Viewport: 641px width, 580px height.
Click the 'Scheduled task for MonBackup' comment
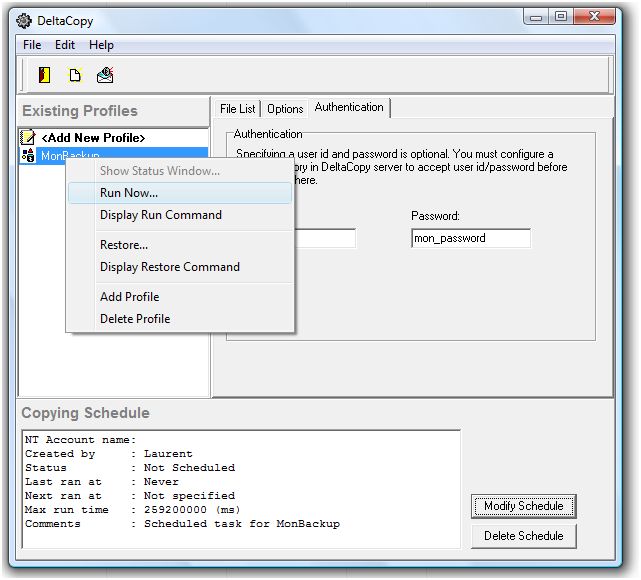242,524
